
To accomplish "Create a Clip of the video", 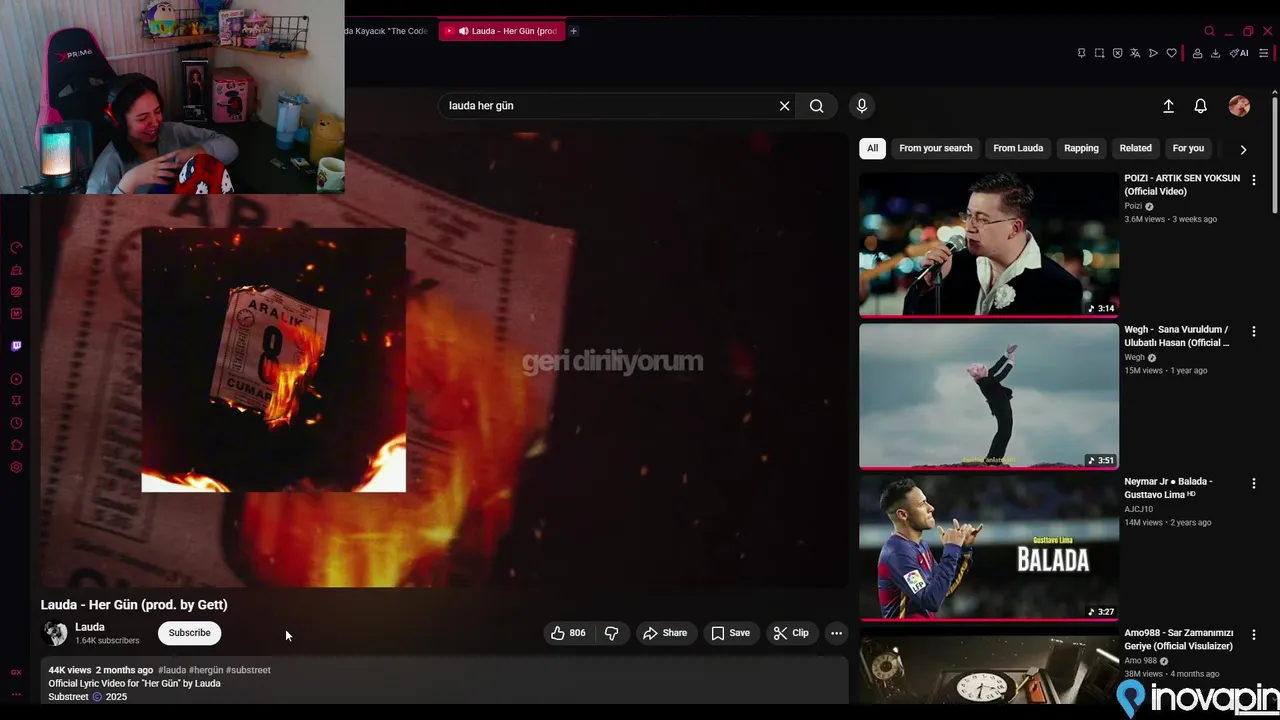I will coord(791,633).
